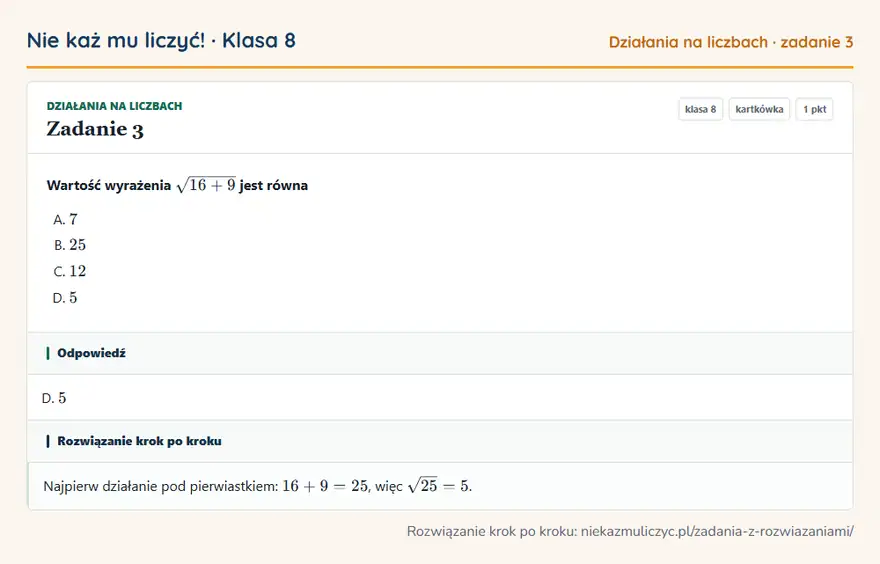This screenshot has height=564, width=880.
Task: Select answer option C. 12
Action: [70, 272]
